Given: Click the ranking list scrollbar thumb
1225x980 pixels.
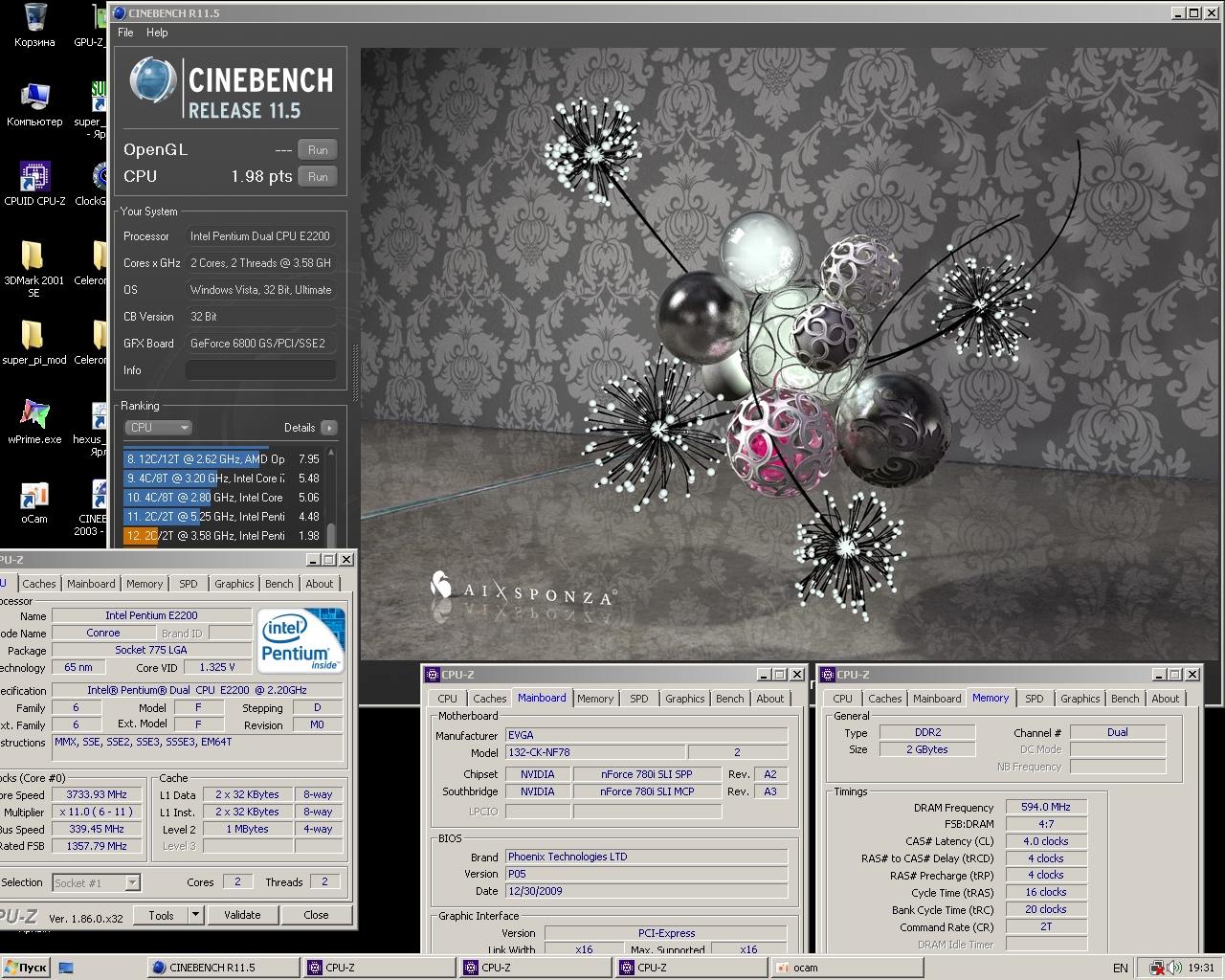Looking at the screenshot, I should click(x=331, y=535).
